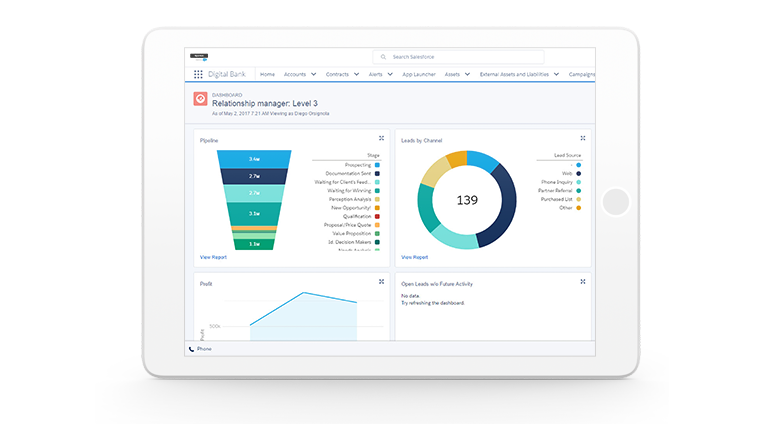Click the Prospecting legend color swatch

pos(378,164)
